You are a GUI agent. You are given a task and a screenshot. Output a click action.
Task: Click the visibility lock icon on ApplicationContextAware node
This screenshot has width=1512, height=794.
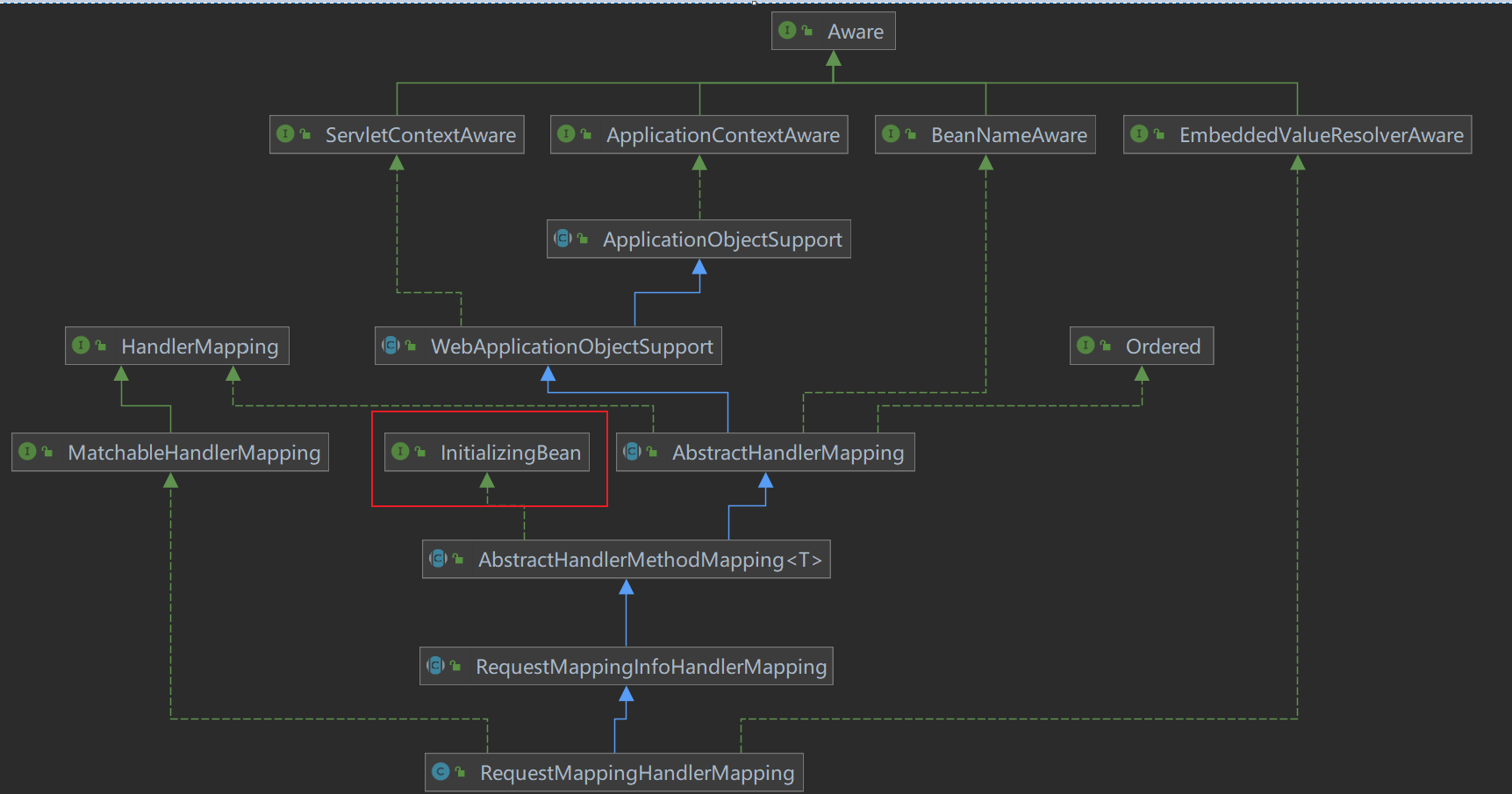click(x=586, y=134)
